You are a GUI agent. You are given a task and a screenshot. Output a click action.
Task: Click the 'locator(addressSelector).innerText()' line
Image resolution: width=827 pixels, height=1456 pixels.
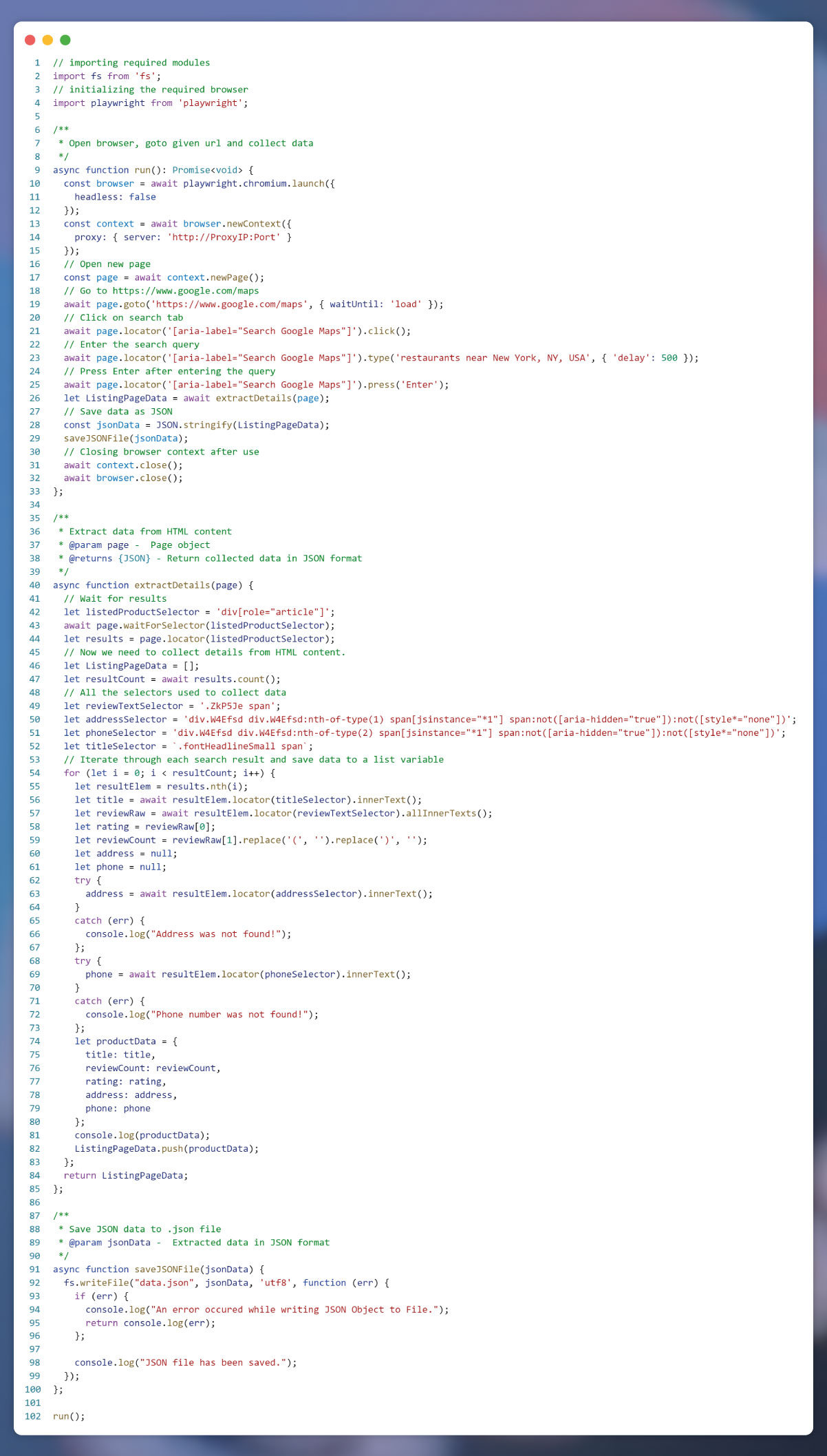tap(259, 894)
